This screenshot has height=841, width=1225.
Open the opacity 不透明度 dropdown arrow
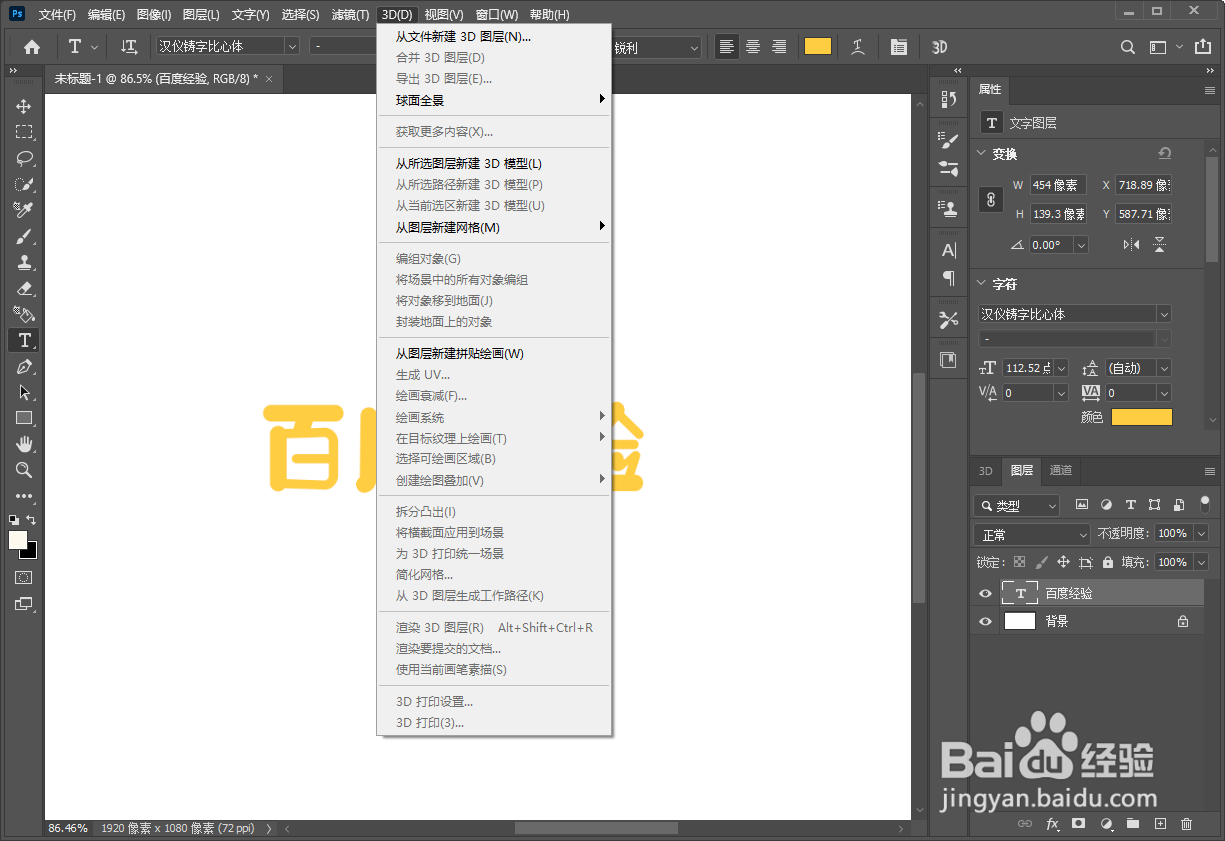[x=1201, y=533]
